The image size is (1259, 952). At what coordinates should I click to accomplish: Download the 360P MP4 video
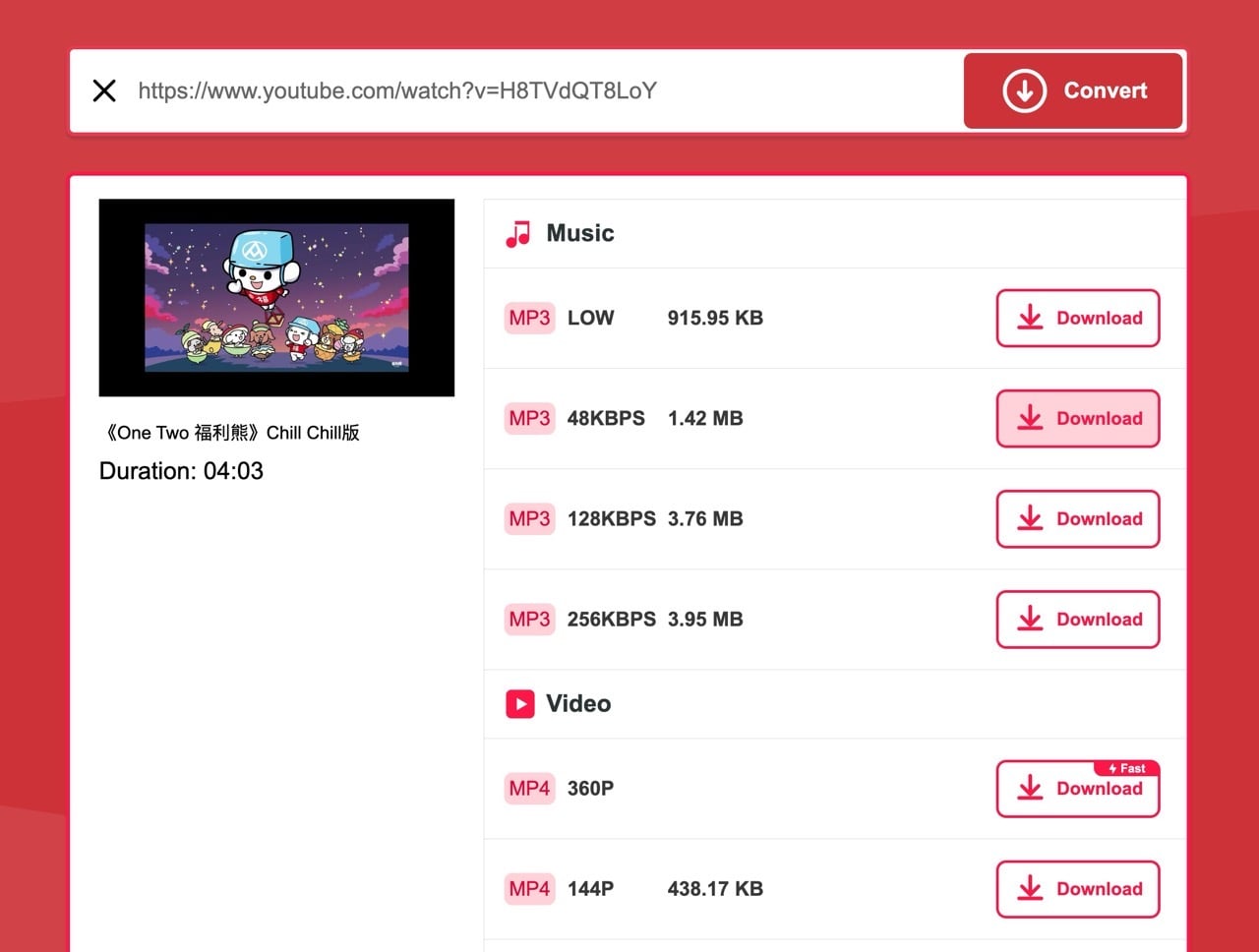[x=1078, y=790]
